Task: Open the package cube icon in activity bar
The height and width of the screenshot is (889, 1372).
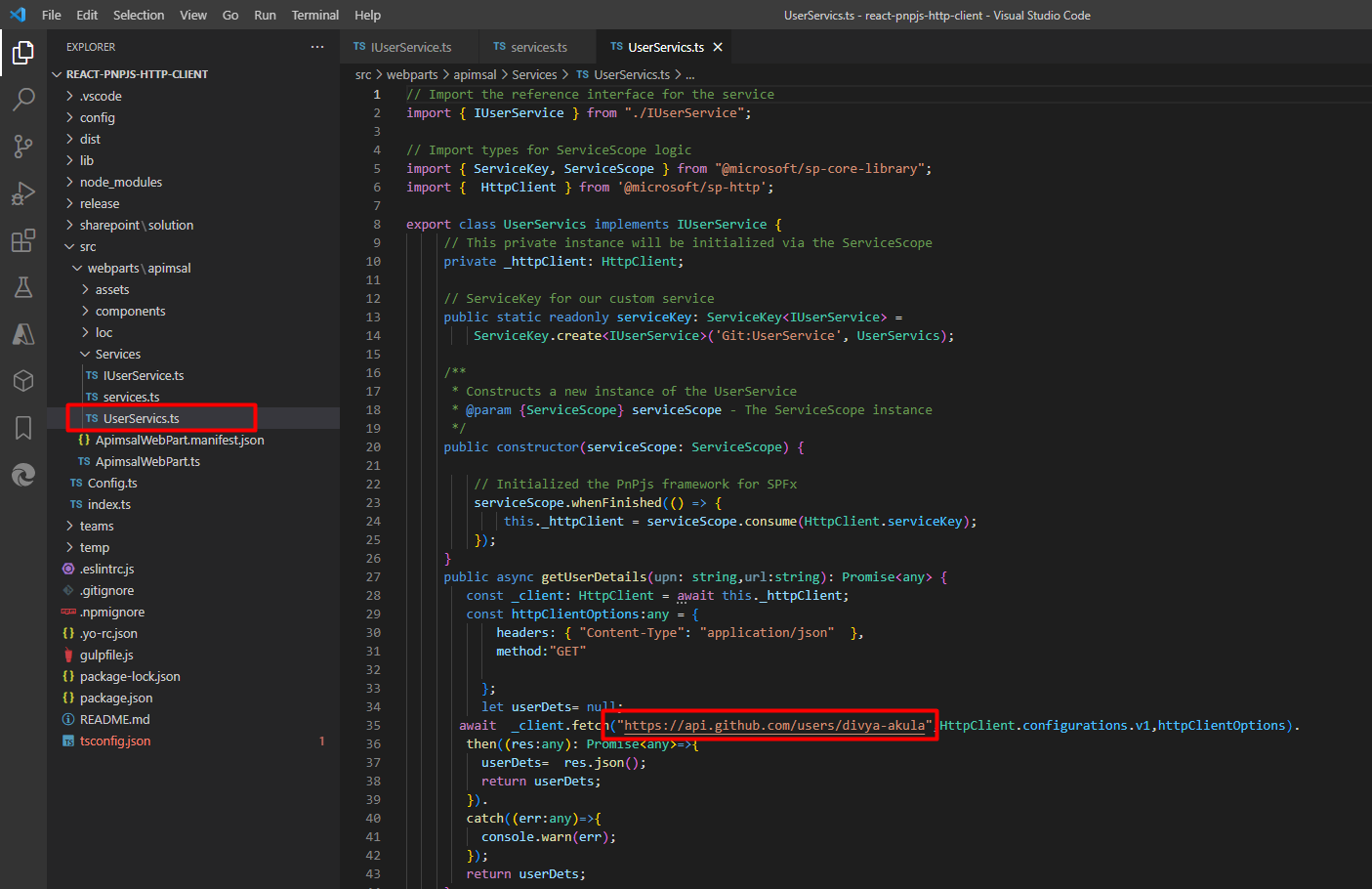Action: coord(23,380)
